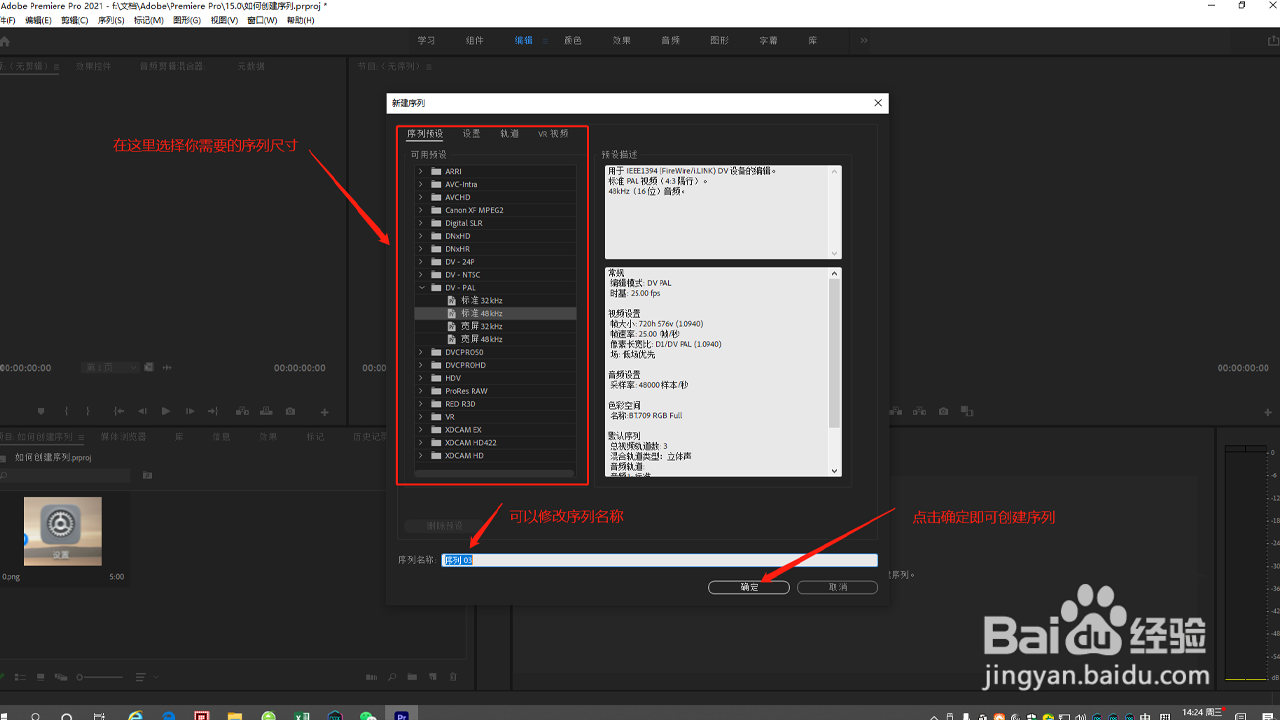This screenshot has width=1280, height=720.
Task: Expand the RED R3D preset folder
Action: pos(421,404)
